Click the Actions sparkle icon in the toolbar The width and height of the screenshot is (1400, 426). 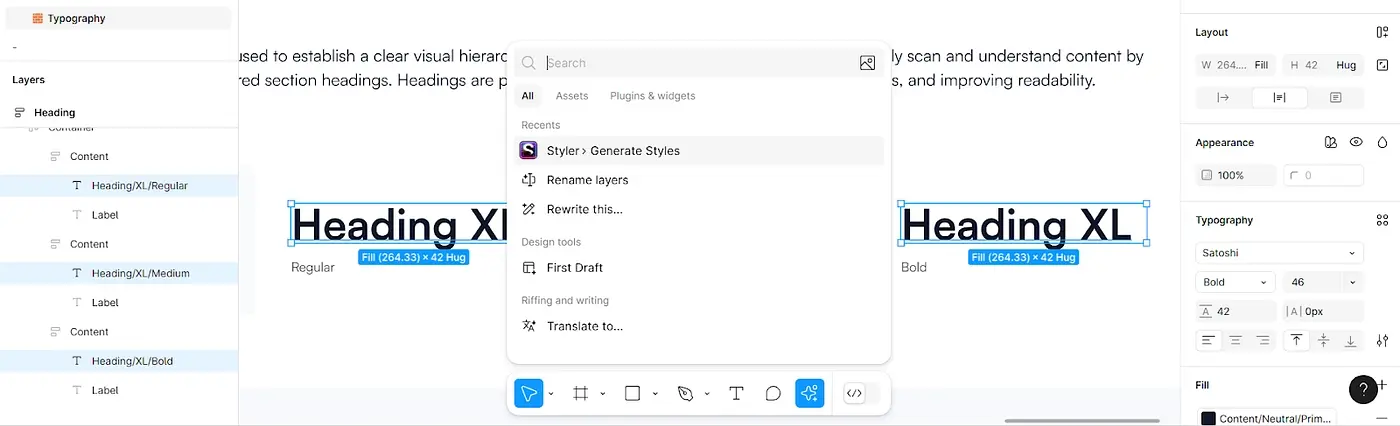point(810,394)
